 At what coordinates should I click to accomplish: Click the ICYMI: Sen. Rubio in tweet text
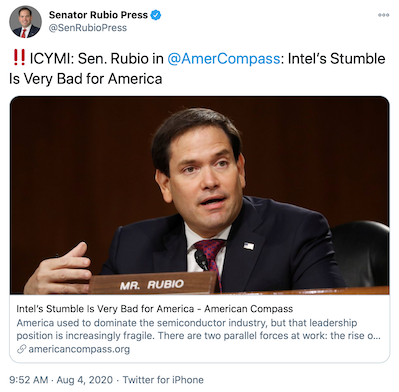pos(97,59)
